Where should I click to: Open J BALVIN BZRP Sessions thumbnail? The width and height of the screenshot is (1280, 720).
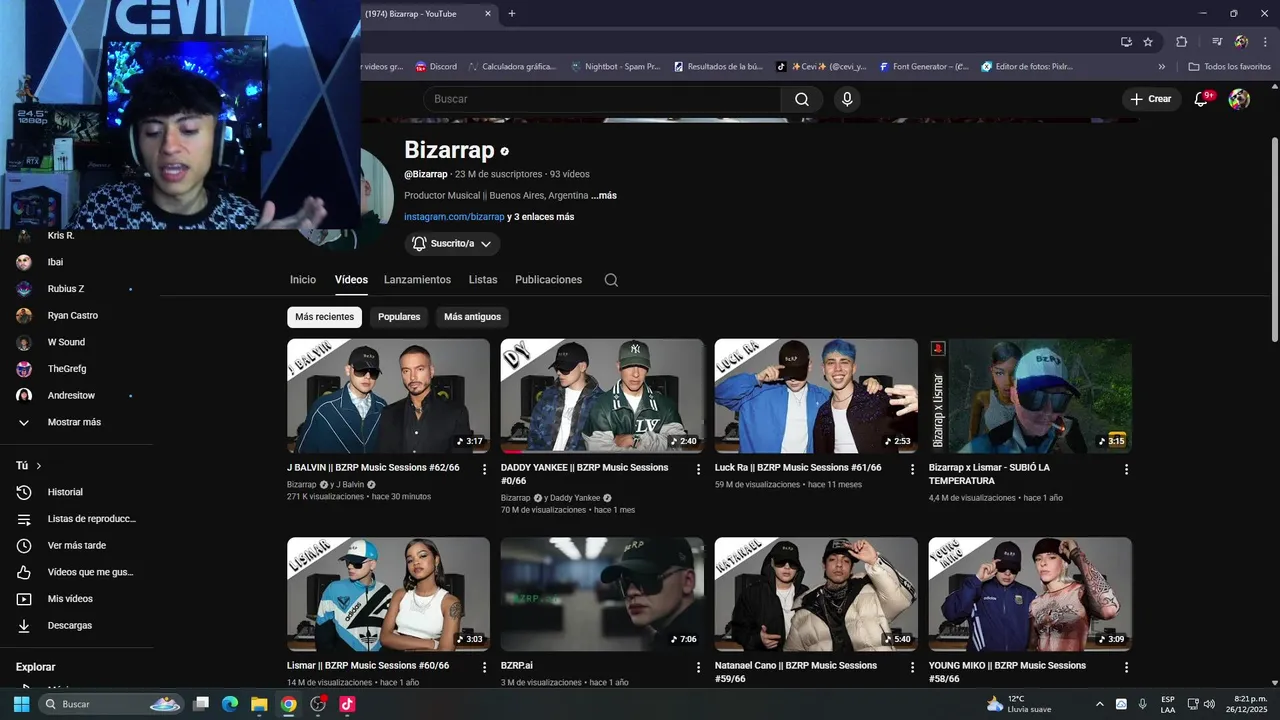388,396
